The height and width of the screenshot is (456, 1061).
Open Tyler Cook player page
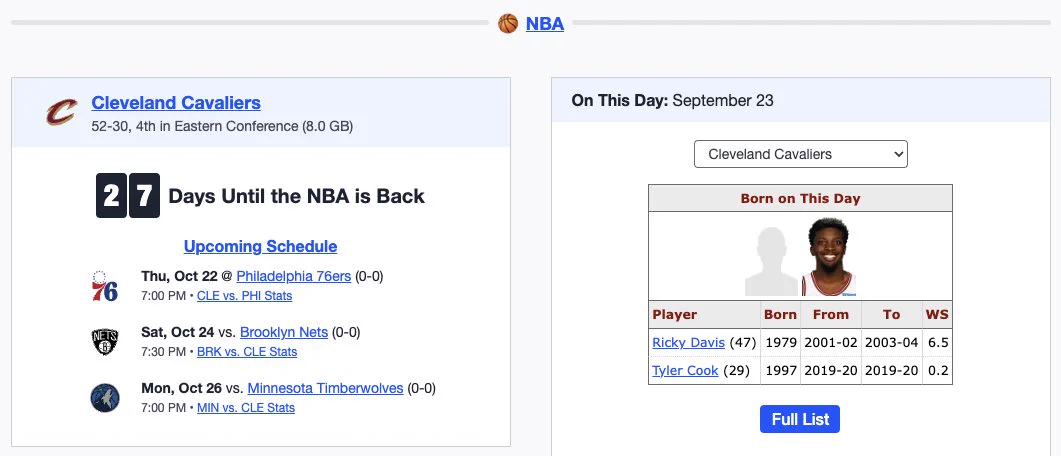pos(685,370)
